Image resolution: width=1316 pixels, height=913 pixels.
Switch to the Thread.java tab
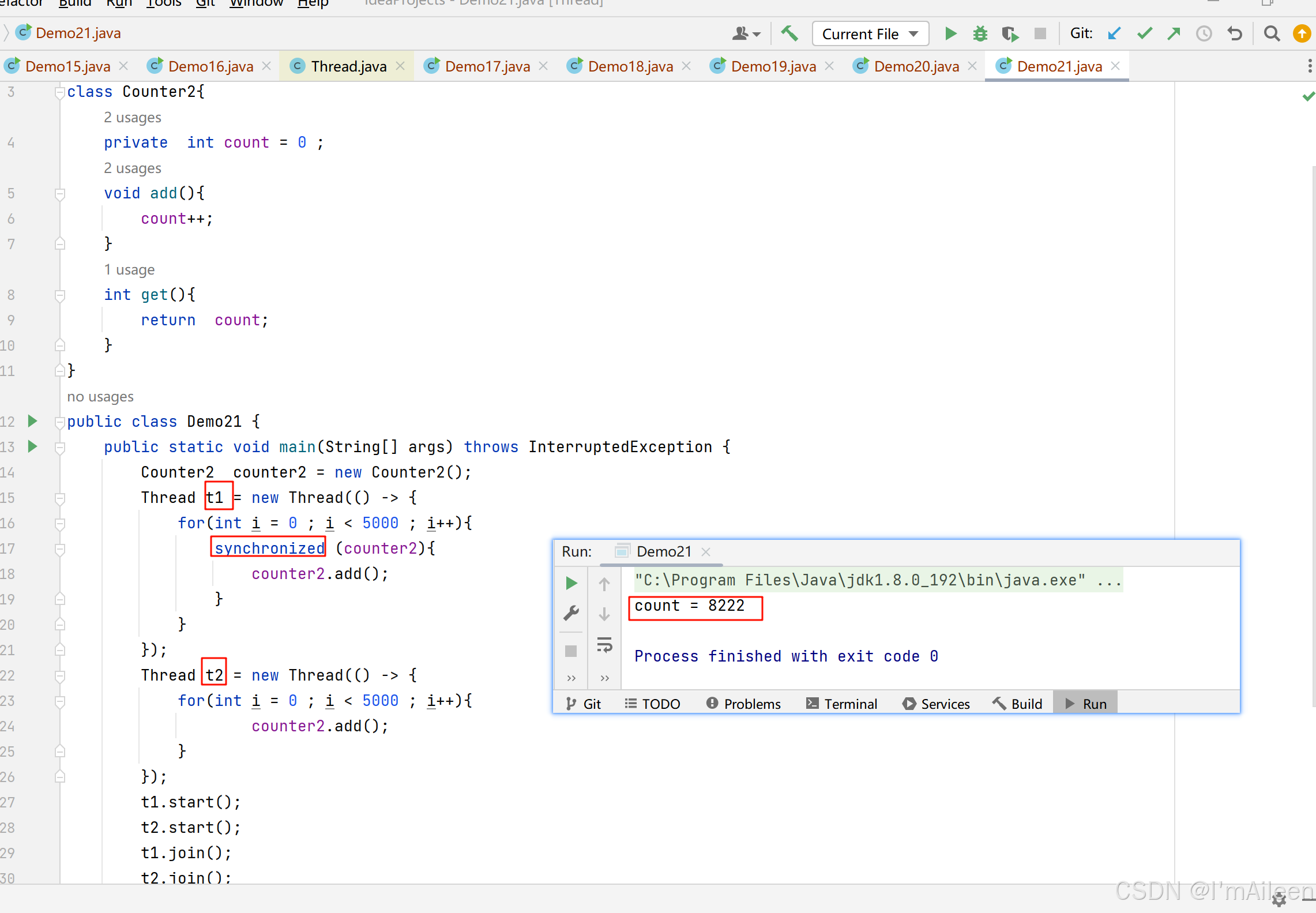(x=348, y=66)
